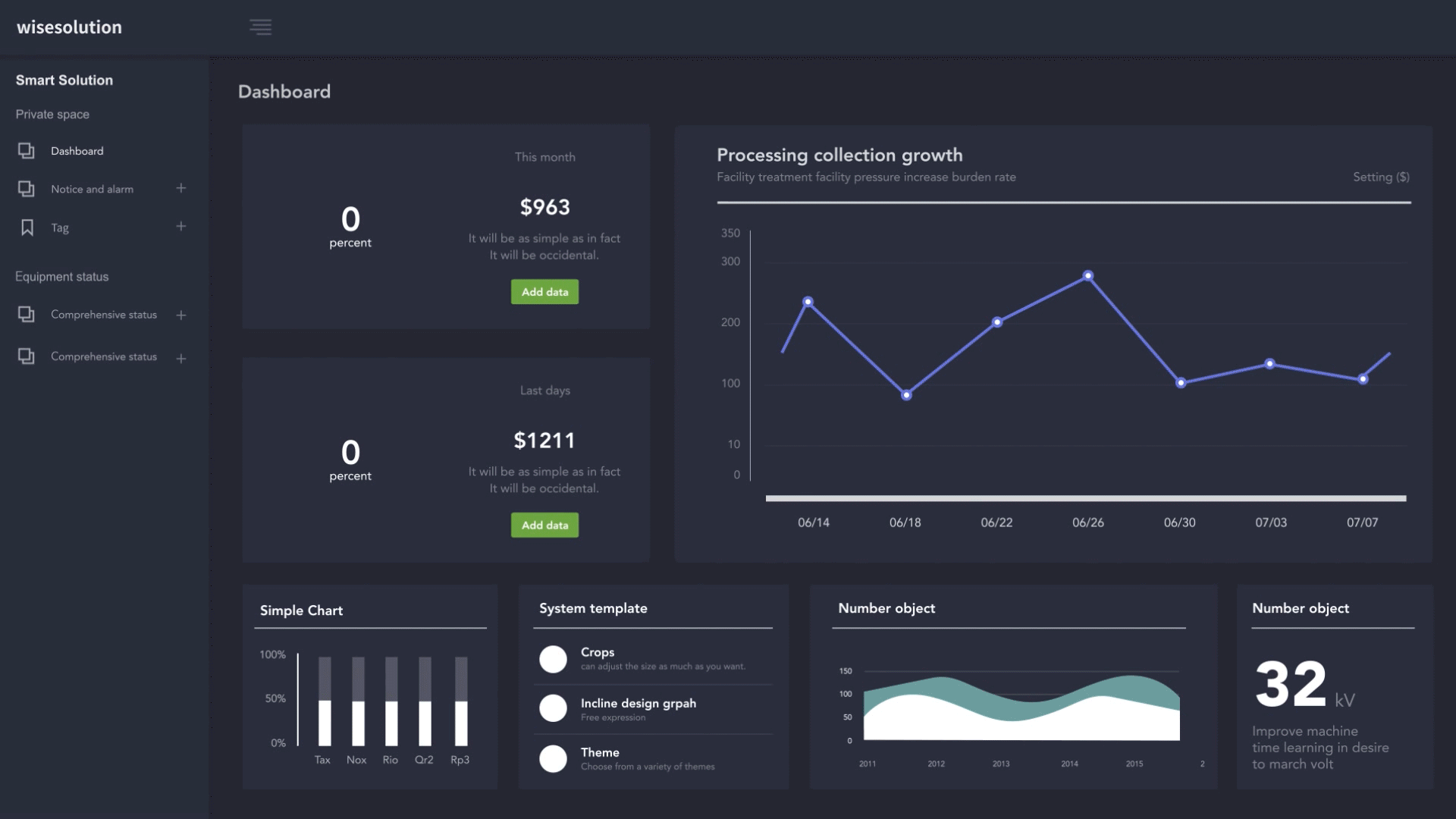Expand second Comprehensive status plus sign
1456x819 pixels.
181,359
